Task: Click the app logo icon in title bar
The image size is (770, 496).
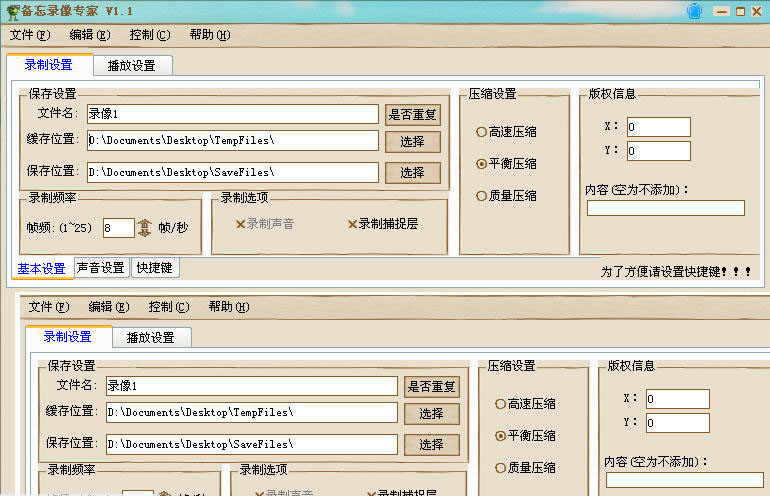Action: pyautogui.click(x=11, y=11)
